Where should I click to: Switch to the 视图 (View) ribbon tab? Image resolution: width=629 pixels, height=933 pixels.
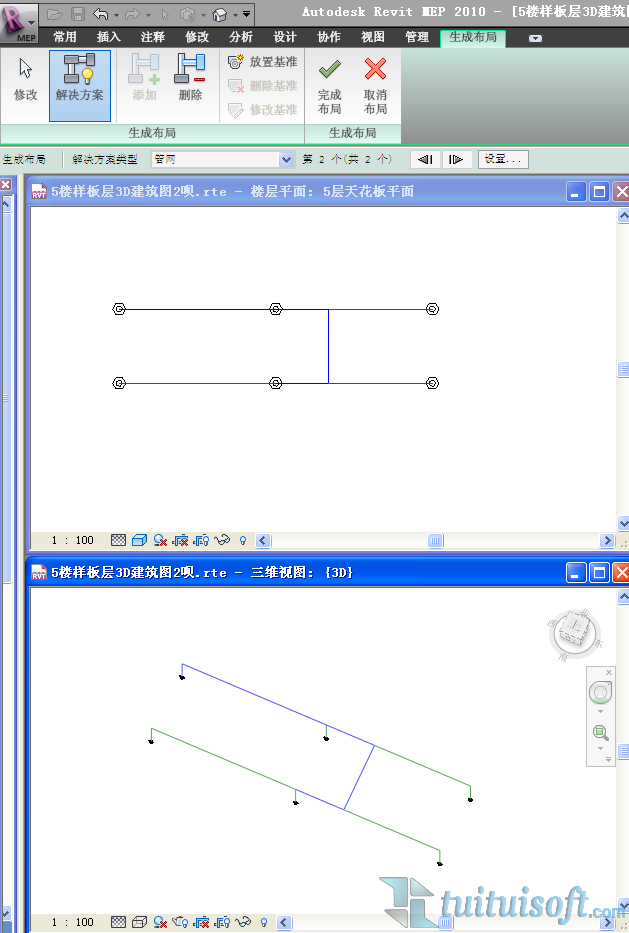click(372, 37)
